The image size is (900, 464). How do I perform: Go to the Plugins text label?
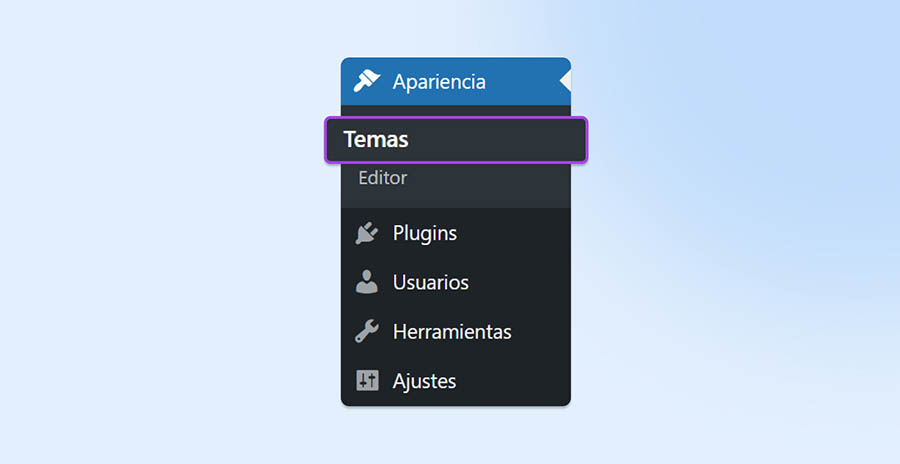pos(425,233)
